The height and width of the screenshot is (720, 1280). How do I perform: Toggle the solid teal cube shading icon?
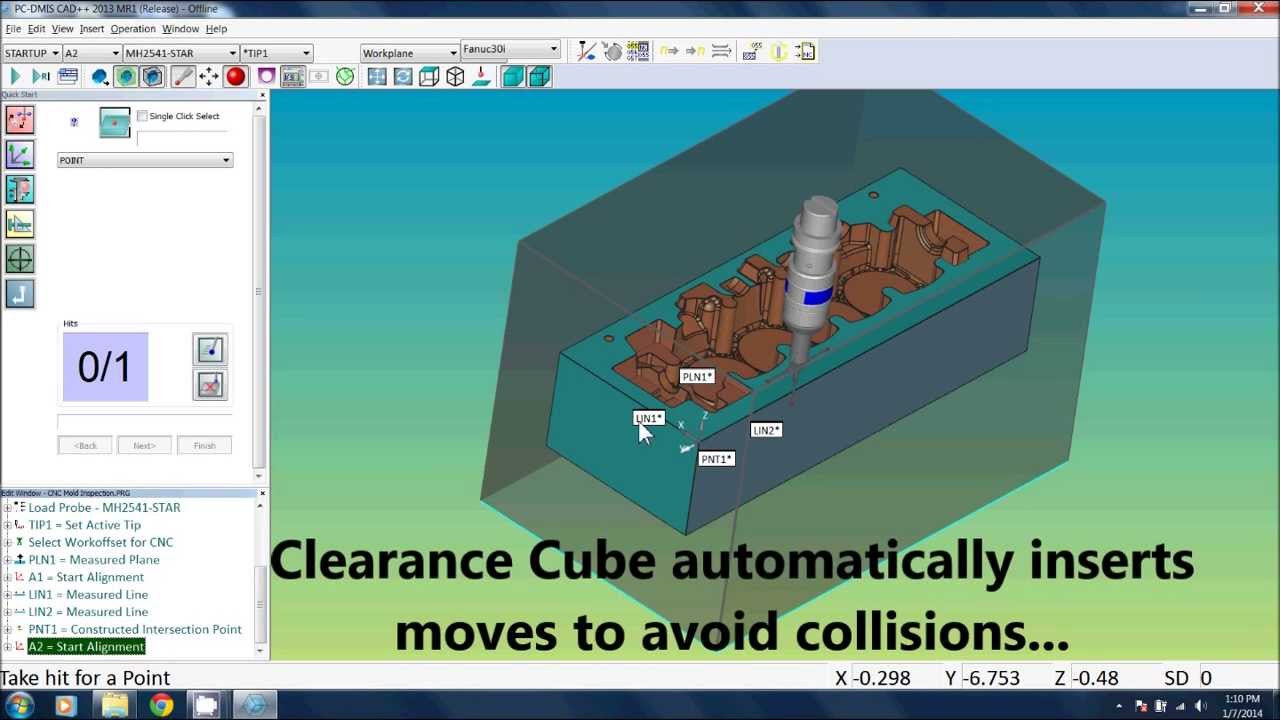(x=513, y=77)
